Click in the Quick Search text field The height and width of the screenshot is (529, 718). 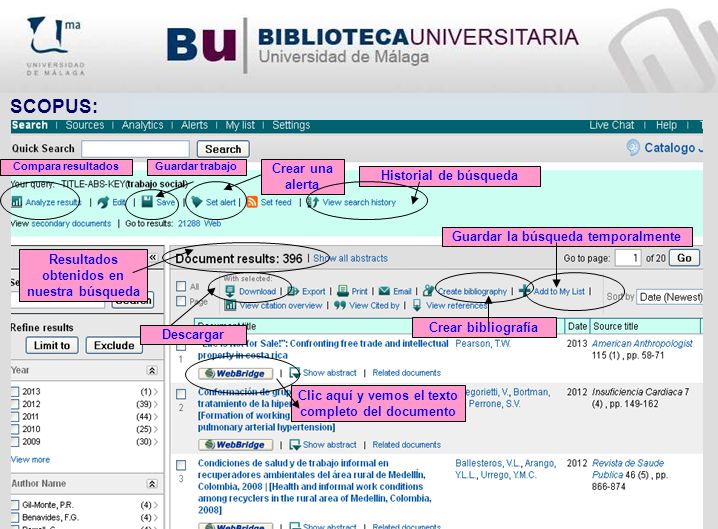click(135, 149)
